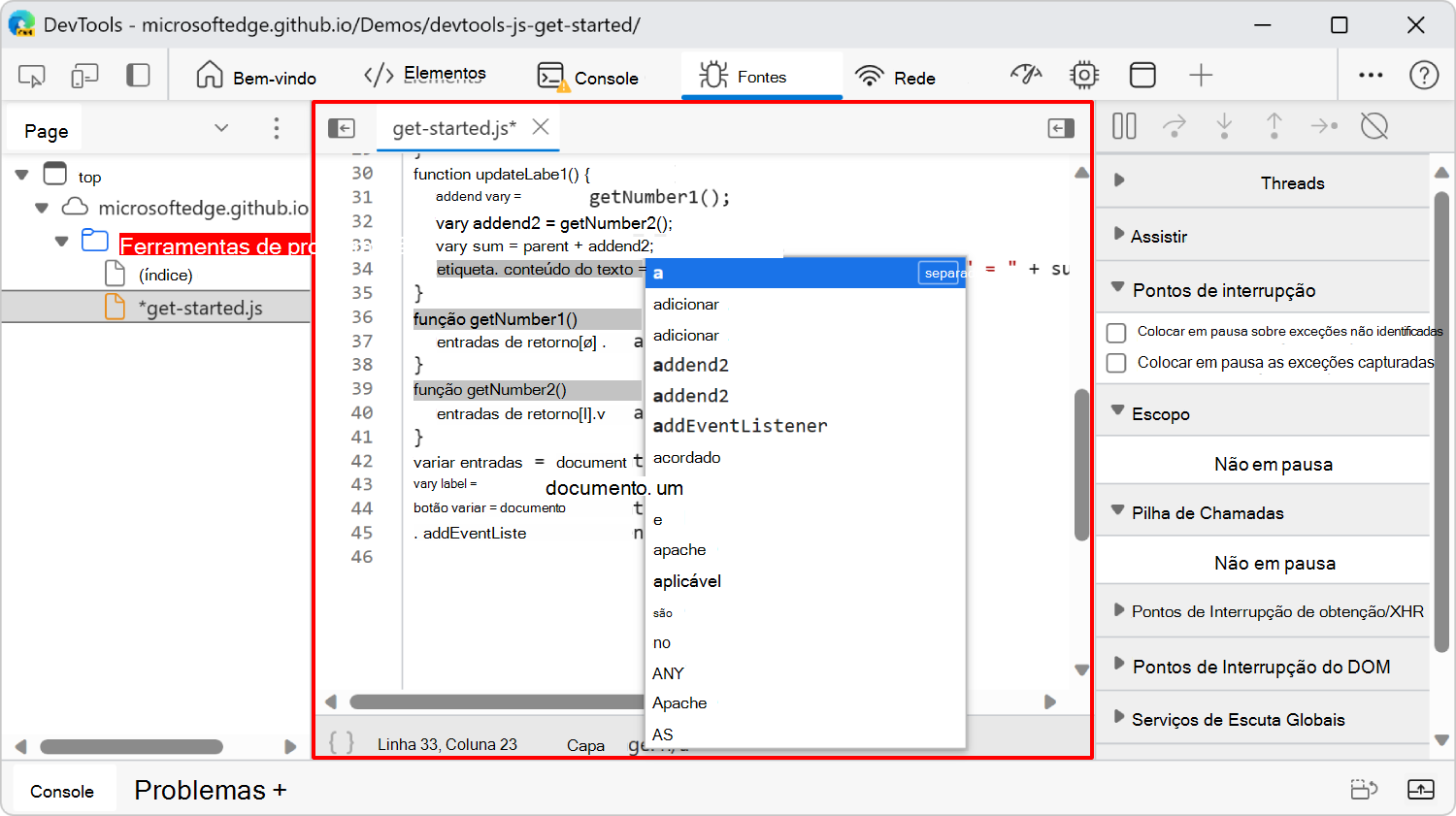The image size is (1456, 816).
Task: Click the pause script execution icon
Action: [1123, 126]
